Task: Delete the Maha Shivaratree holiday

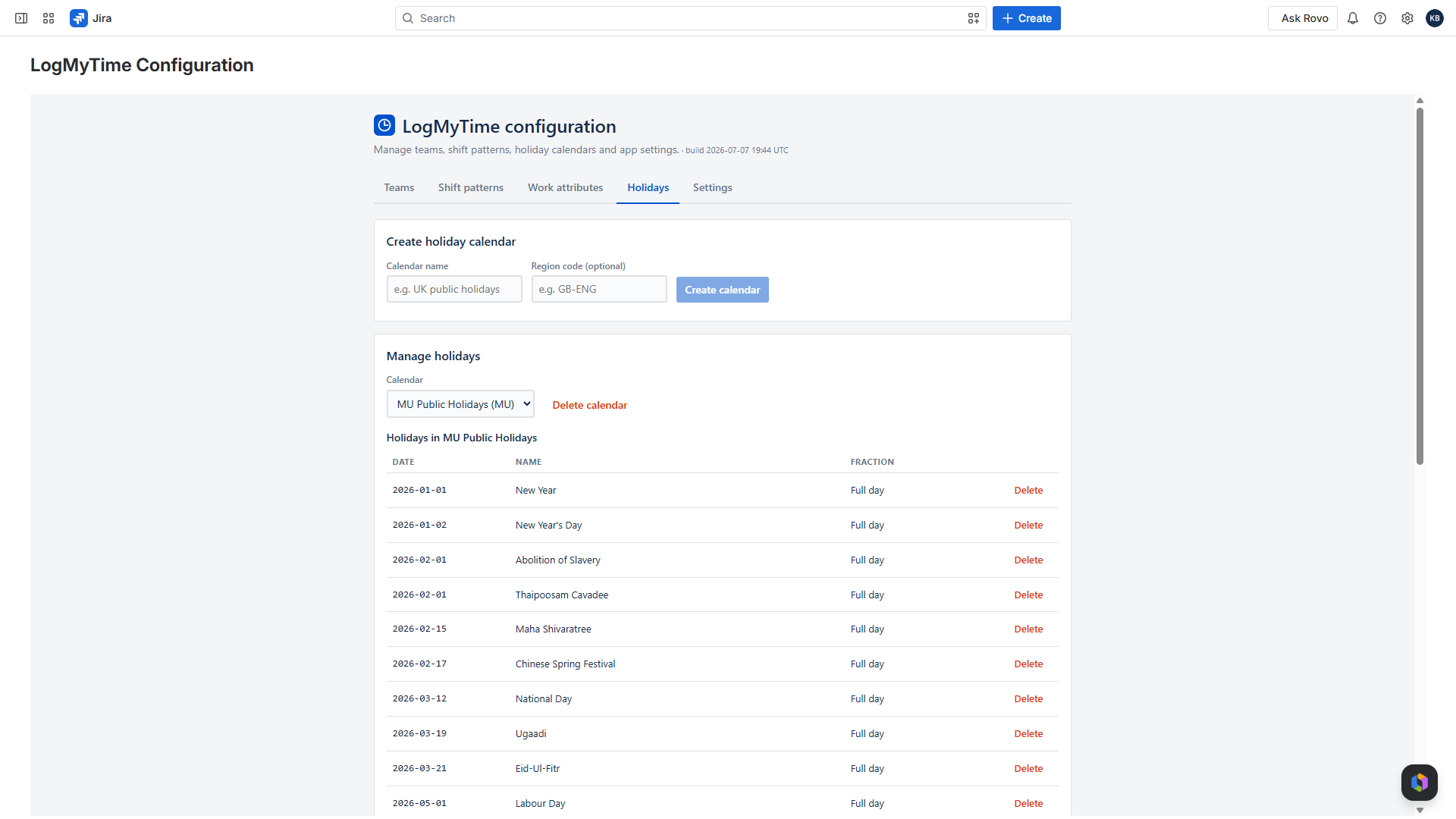Action: point(1028,629)
